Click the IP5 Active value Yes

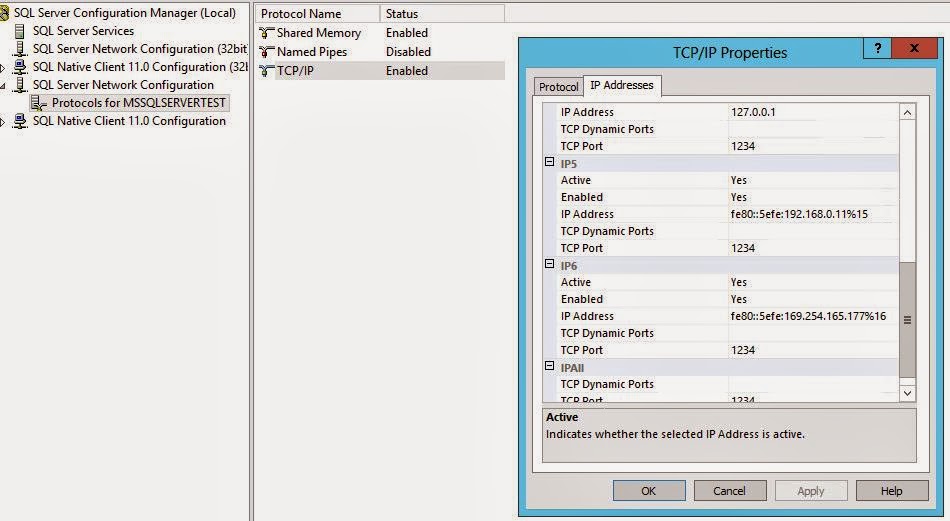click(739, 180)
